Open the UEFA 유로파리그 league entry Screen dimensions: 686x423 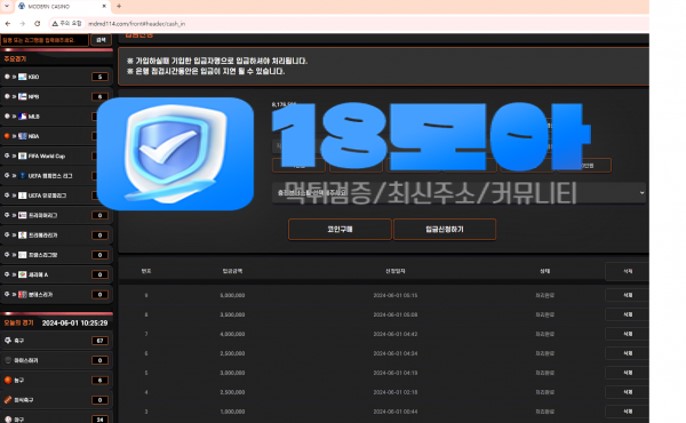[47, 196]
